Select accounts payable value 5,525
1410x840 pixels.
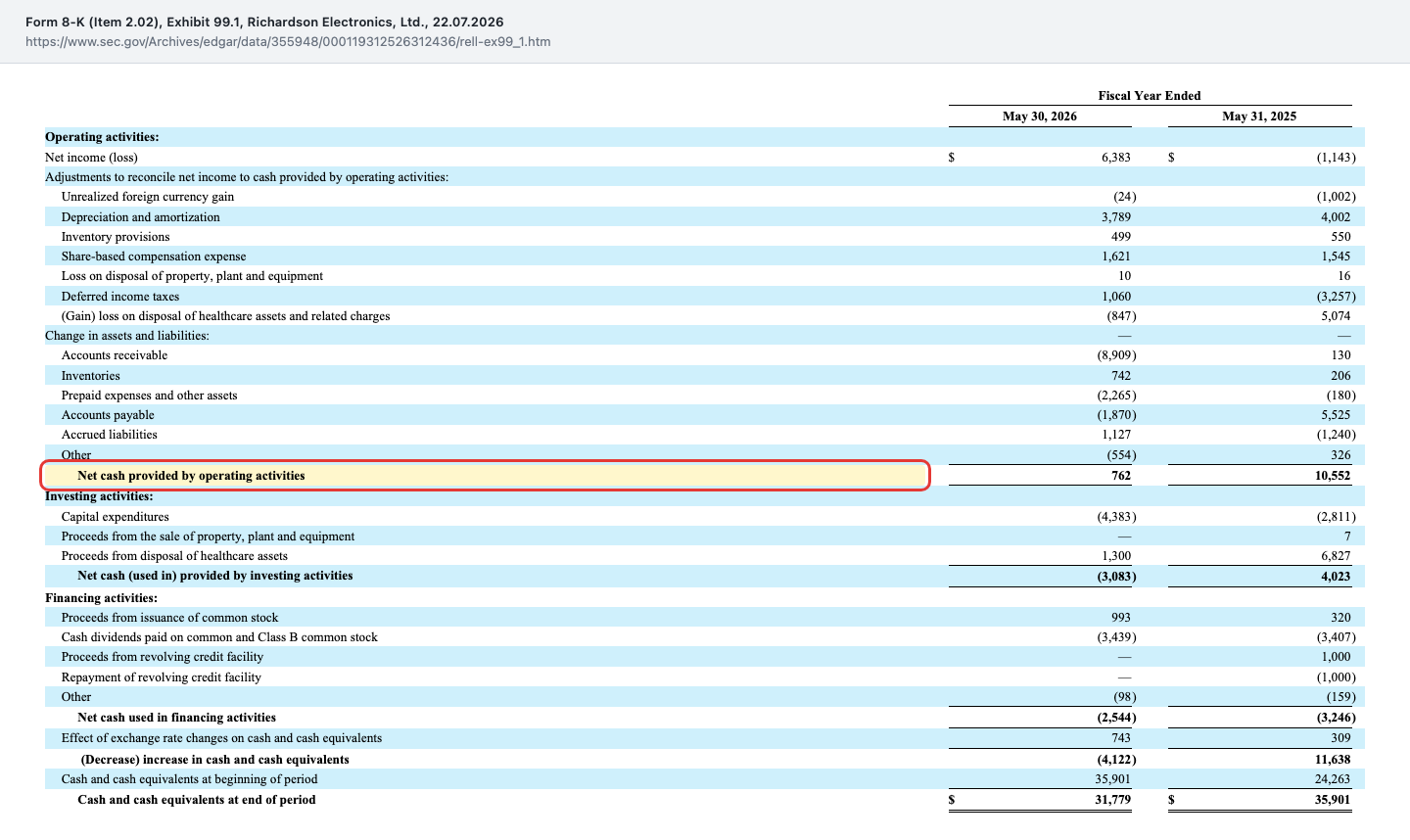pyautogui.click(x=1336, y=415)
